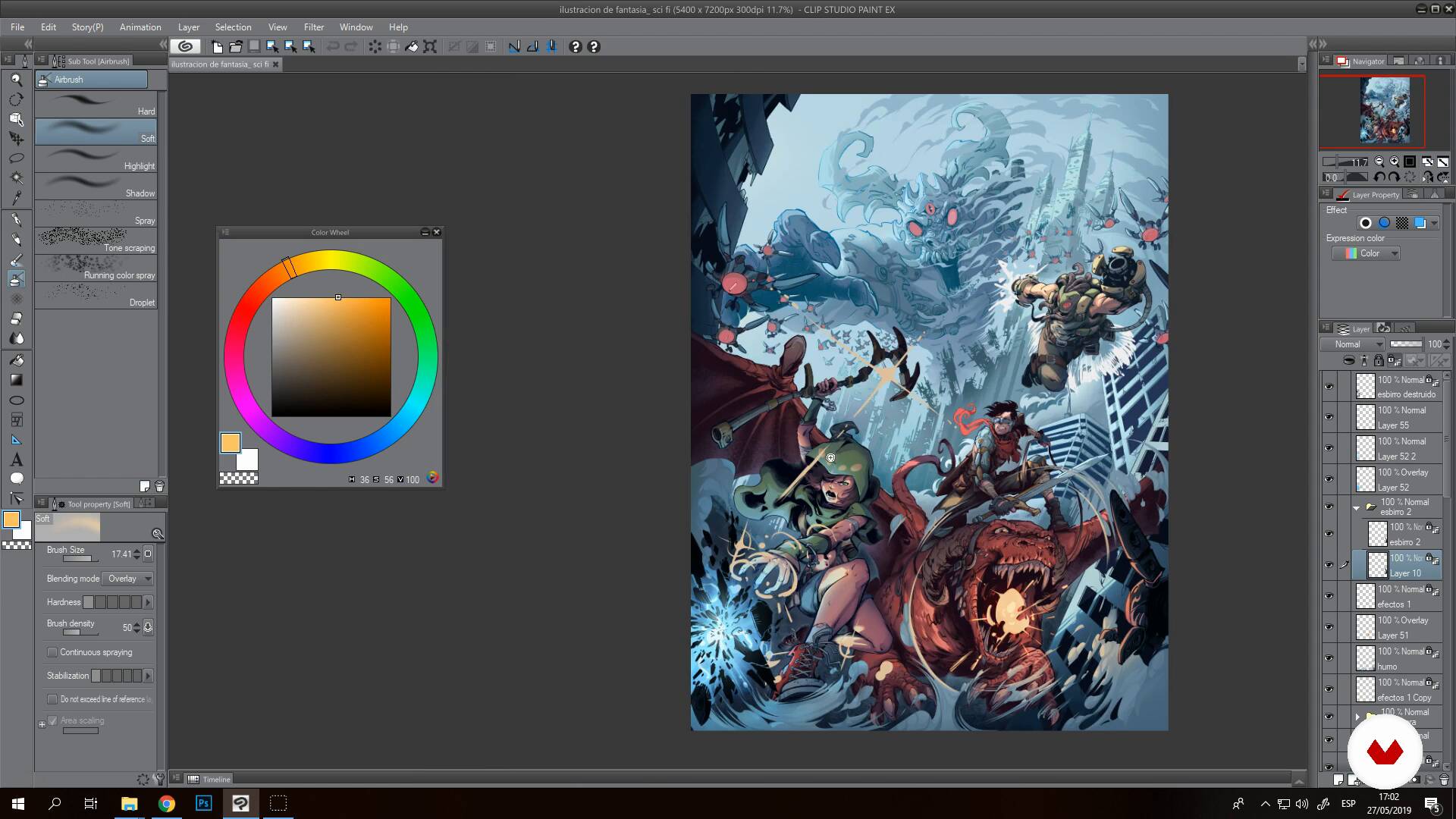
Task: Expand Stabilization options arrow
Action: (x=149, y=676)
